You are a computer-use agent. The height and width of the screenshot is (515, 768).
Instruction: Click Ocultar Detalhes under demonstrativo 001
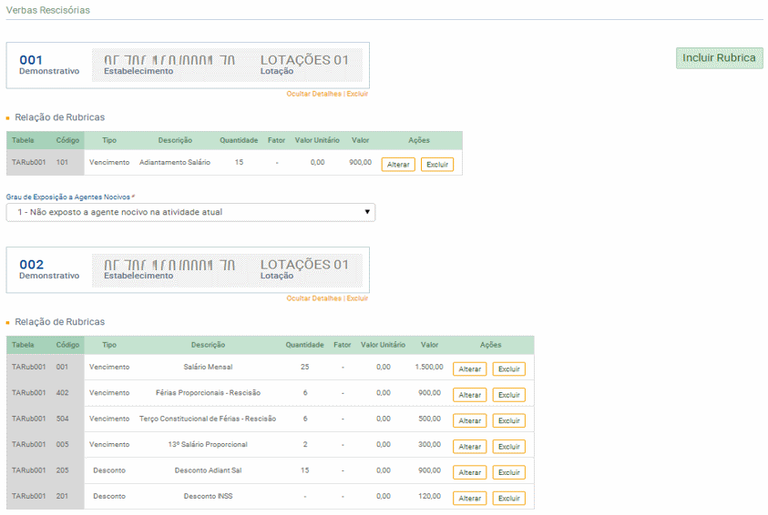[314, 93]
